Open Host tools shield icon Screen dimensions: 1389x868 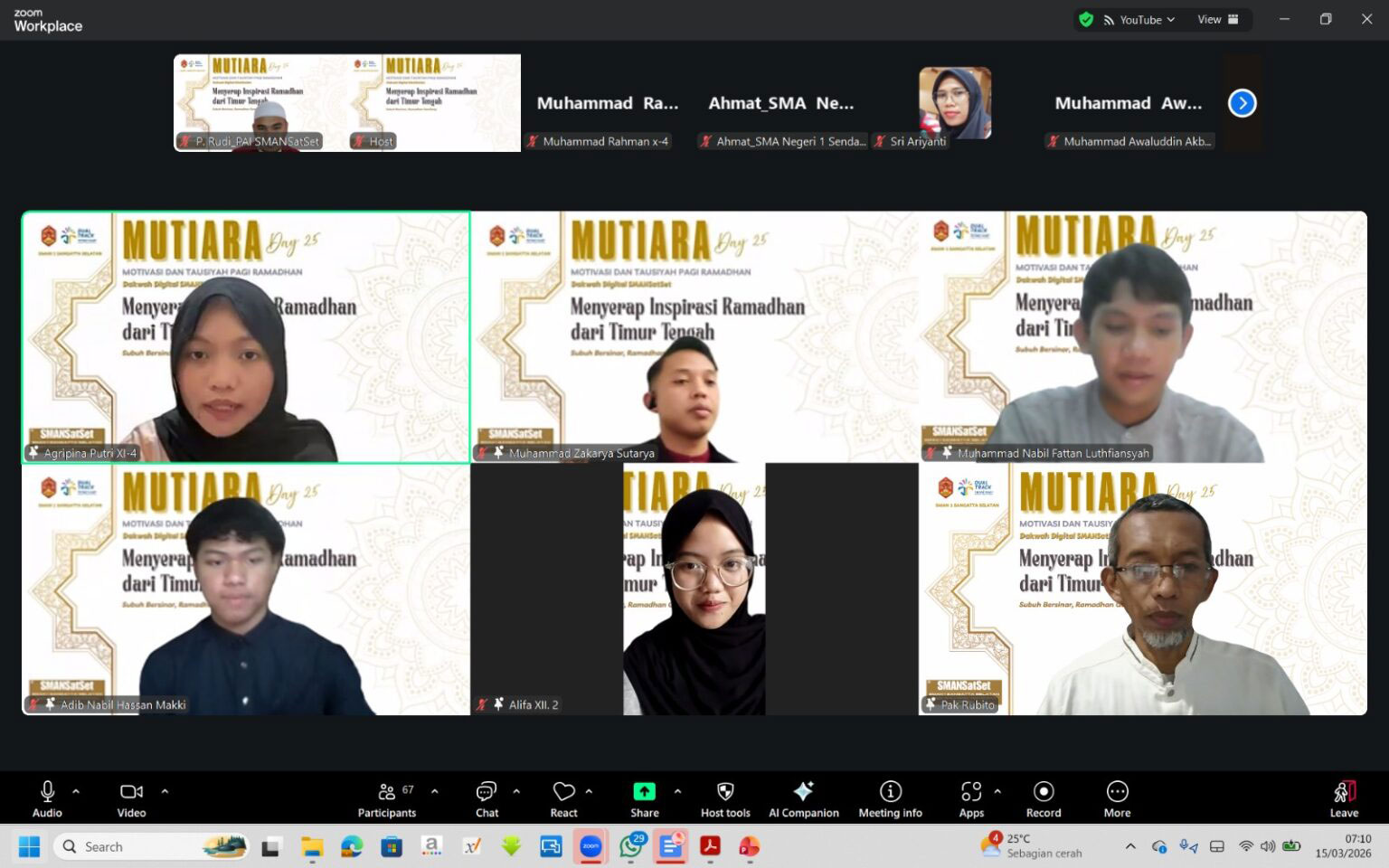[724, 798]
